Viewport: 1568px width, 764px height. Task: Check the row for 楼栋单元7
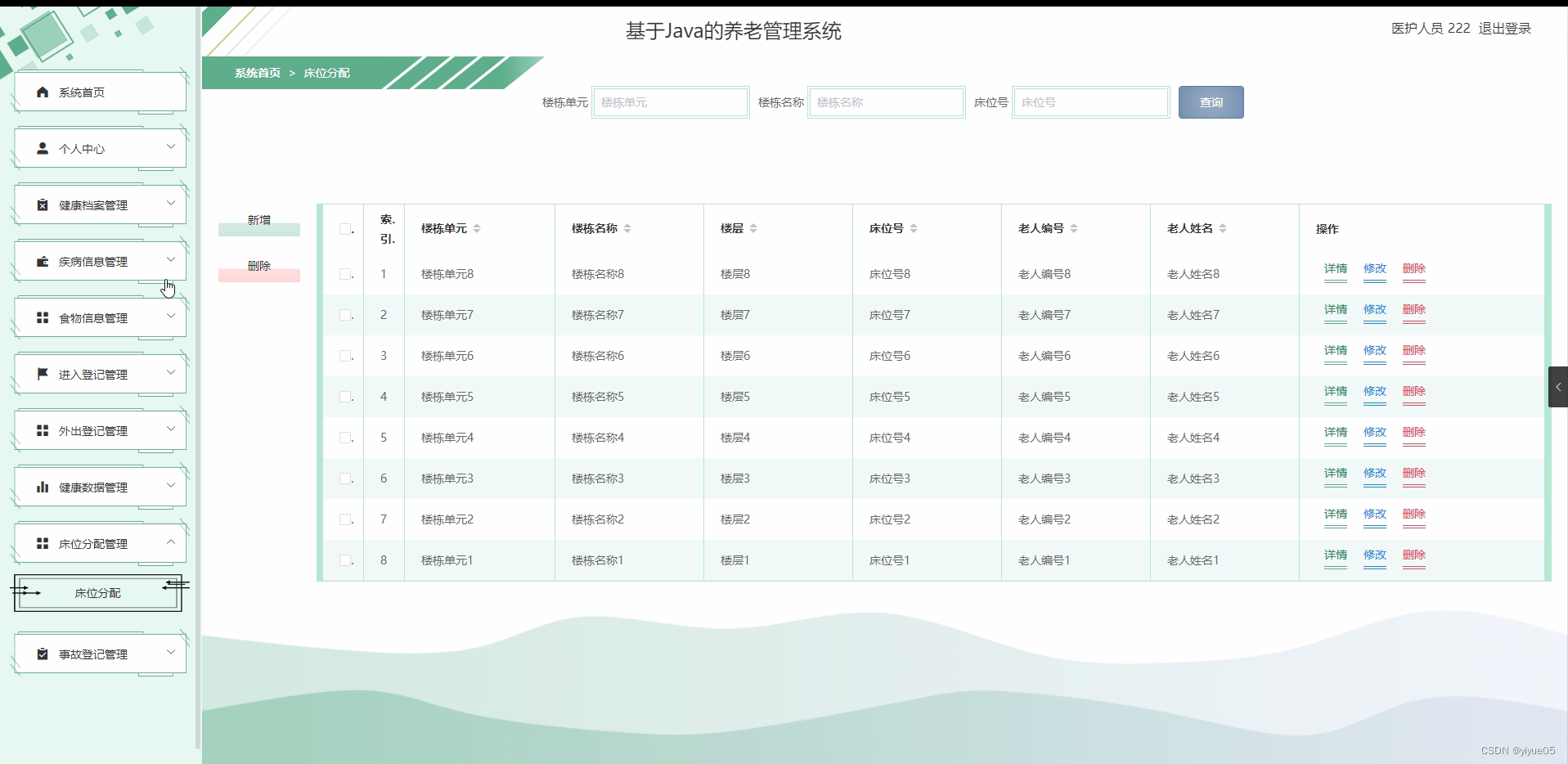pos(345,315)
